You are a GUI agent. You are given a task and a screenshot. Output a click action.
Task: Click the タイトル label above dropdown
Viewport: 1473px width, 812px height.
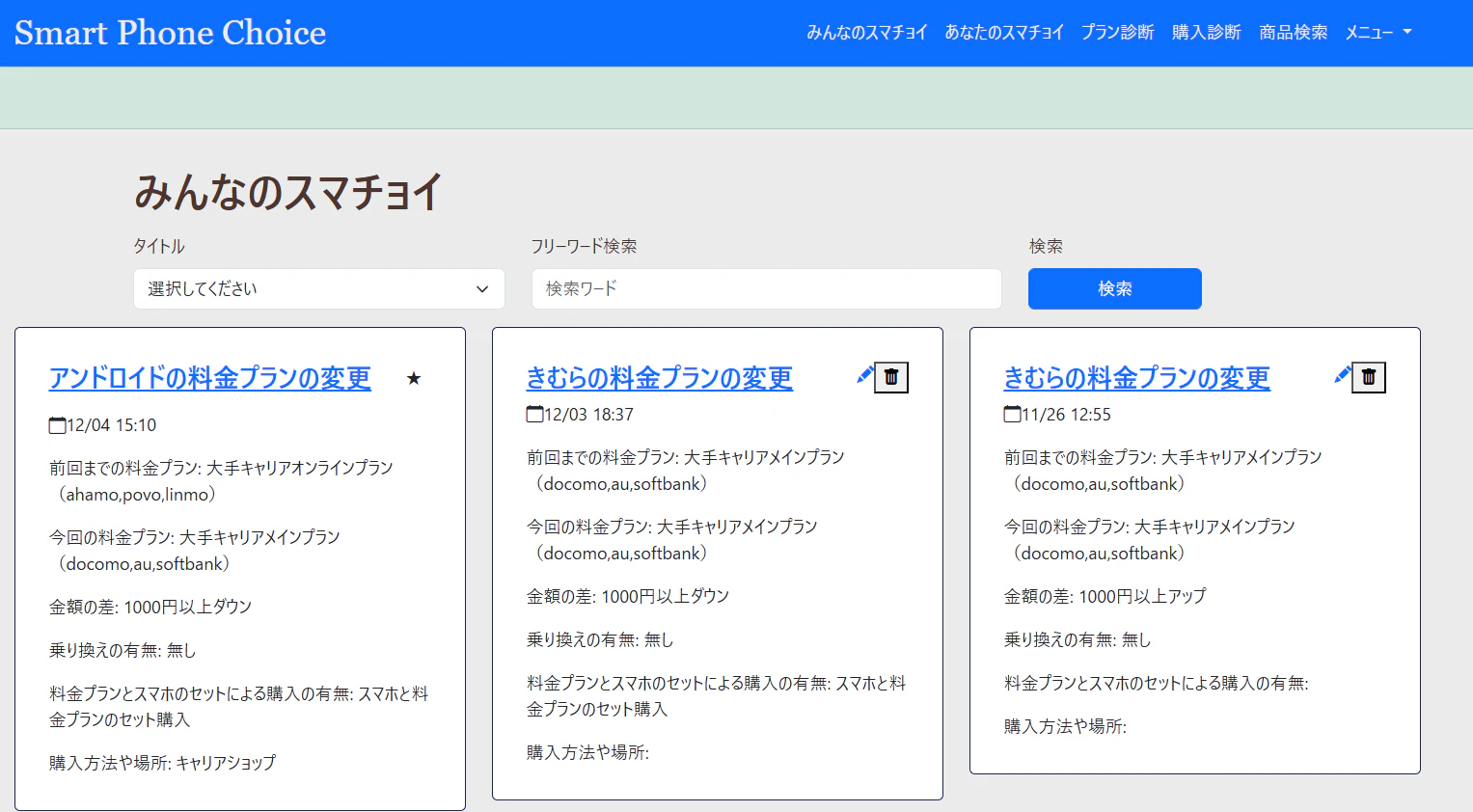coord(159,246)
